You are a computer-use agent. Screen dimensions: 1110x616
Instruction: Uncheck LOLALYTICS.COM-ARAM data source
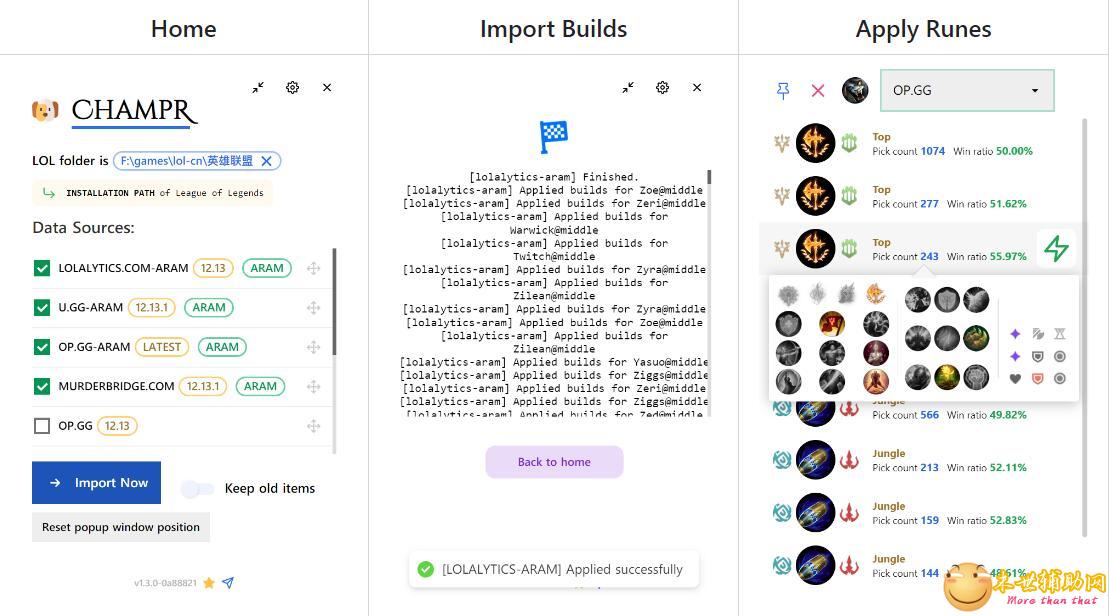coord(42,268)
